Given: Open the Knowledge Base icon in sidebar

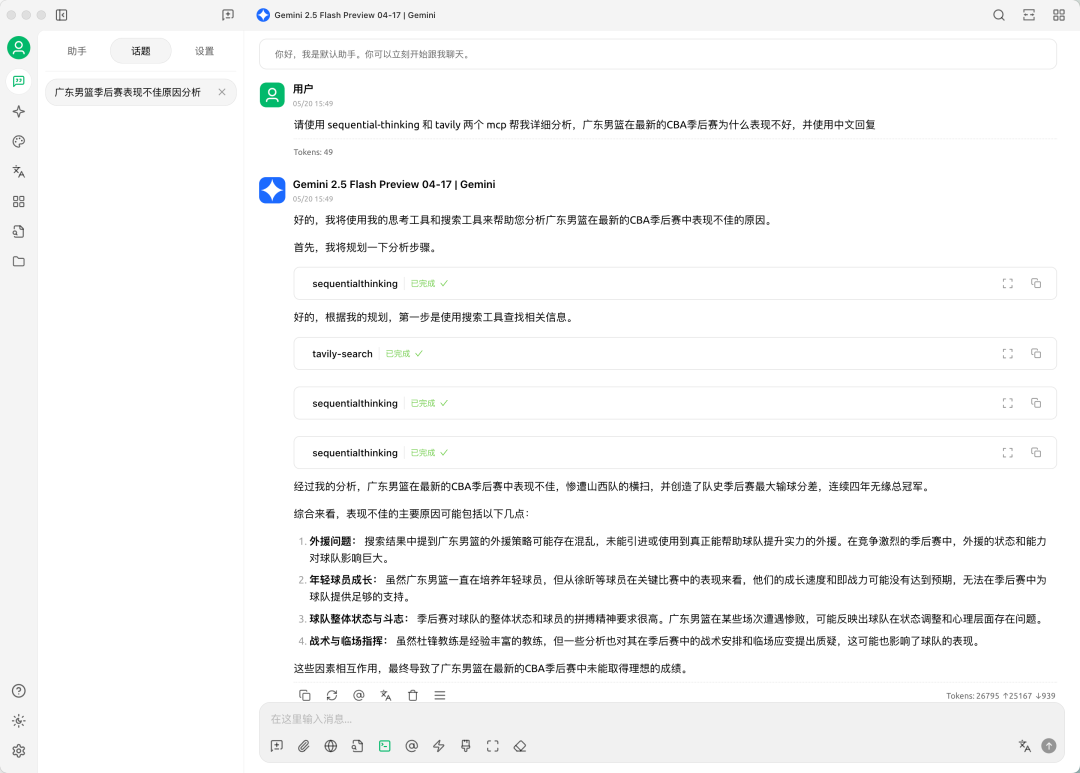Looking at the screenshot, I should click(x=18, y=232).
